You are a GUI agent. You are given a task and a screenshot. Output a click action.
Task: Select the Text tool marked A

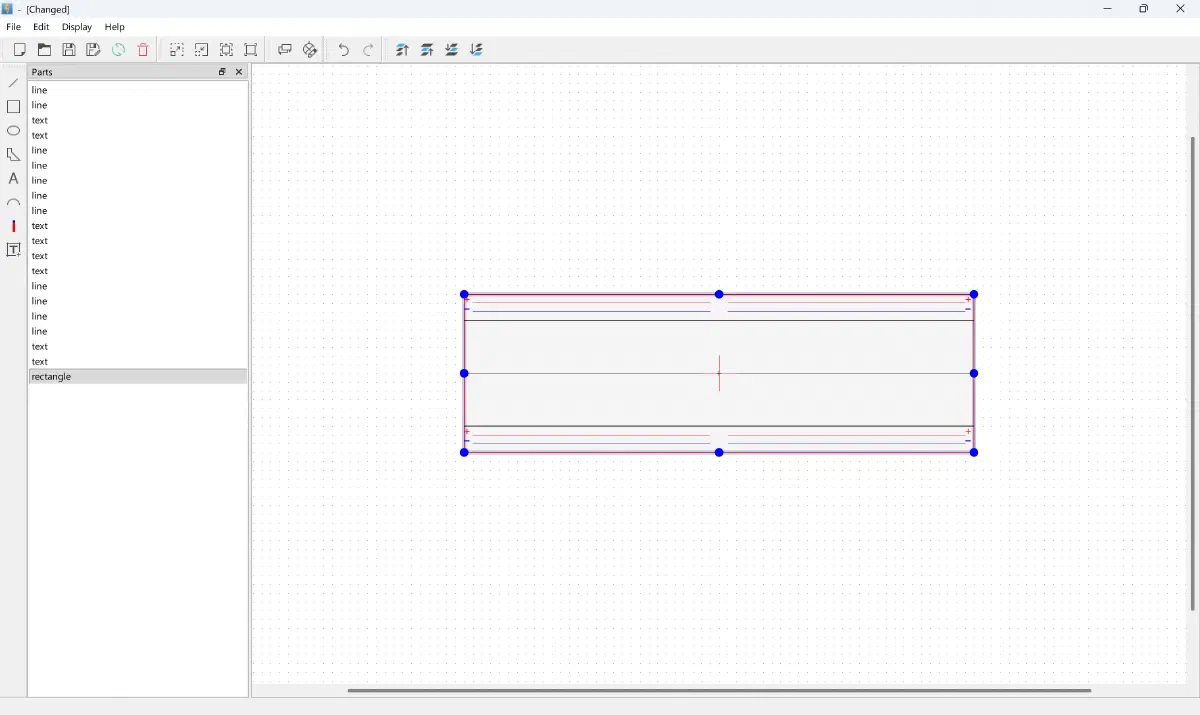[13, 179]
